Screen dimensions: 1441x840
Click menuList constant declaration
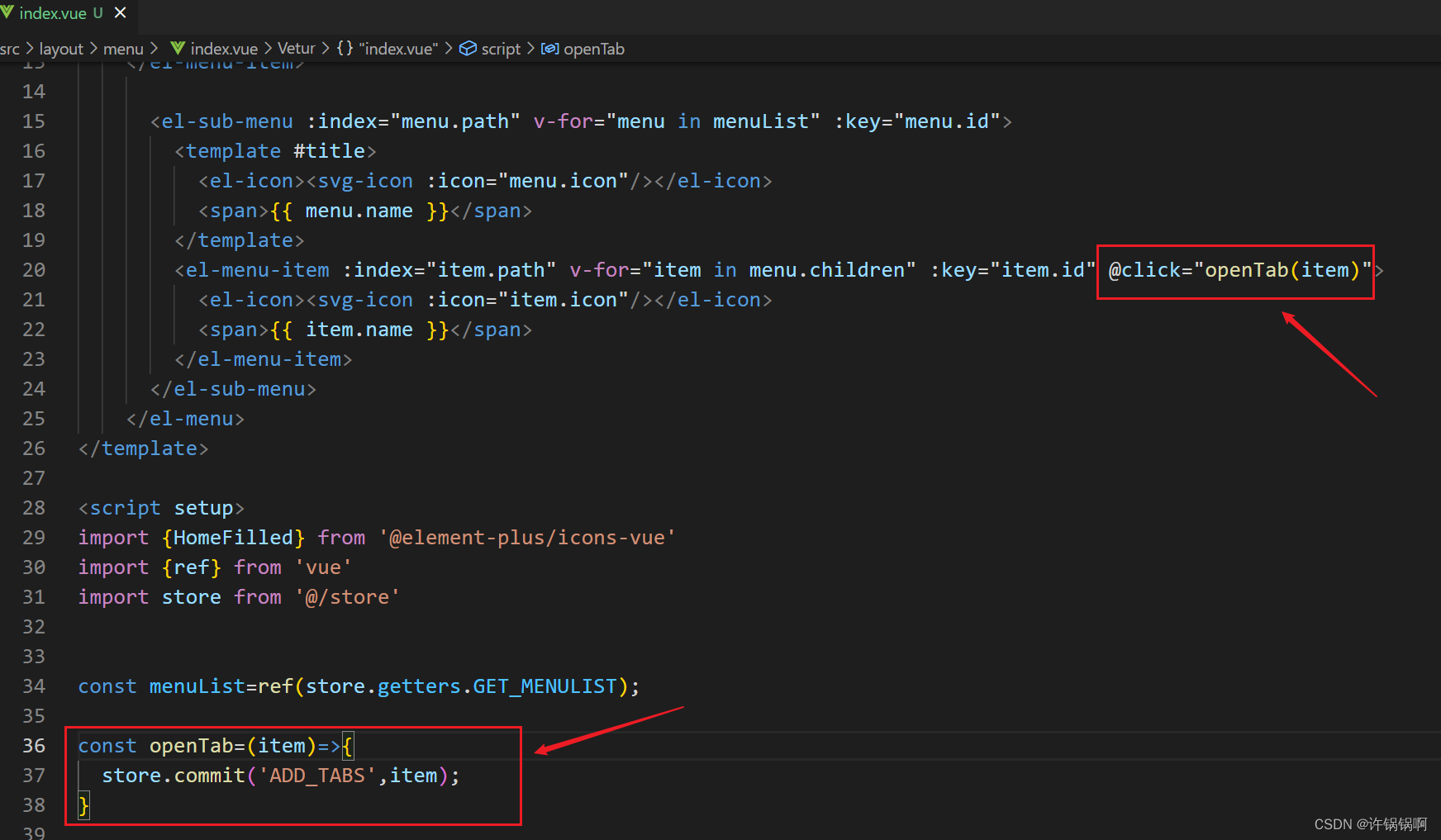(x=197, y=686)
